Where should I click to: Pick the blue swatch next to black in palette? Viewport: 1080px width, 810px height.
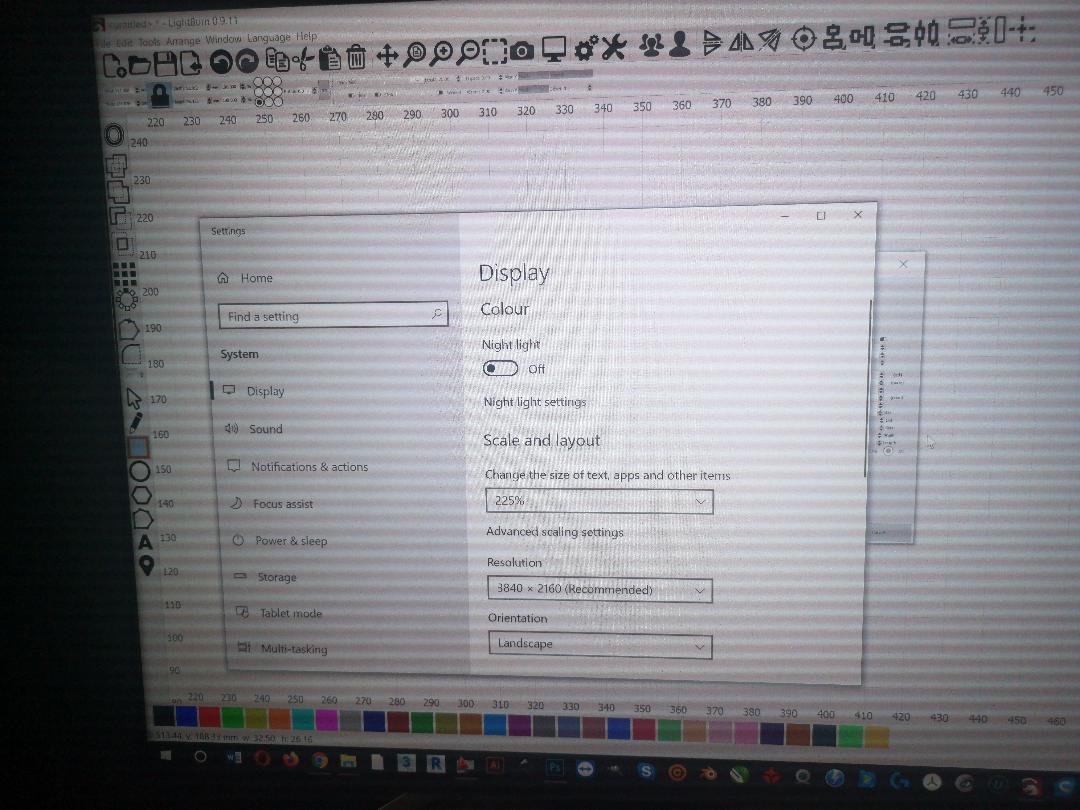(187, 716)
